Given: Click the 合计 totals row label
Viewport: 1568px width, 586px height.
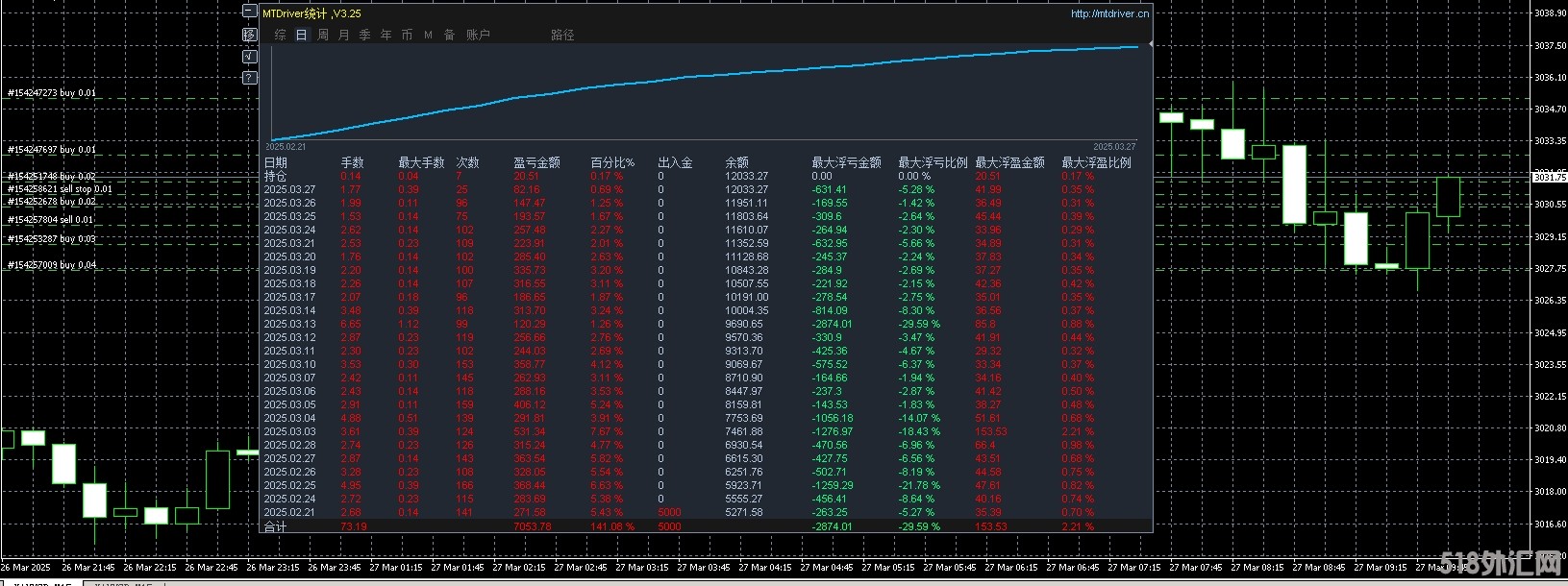Looking at the screenshot, I should (x=275, y=526).
